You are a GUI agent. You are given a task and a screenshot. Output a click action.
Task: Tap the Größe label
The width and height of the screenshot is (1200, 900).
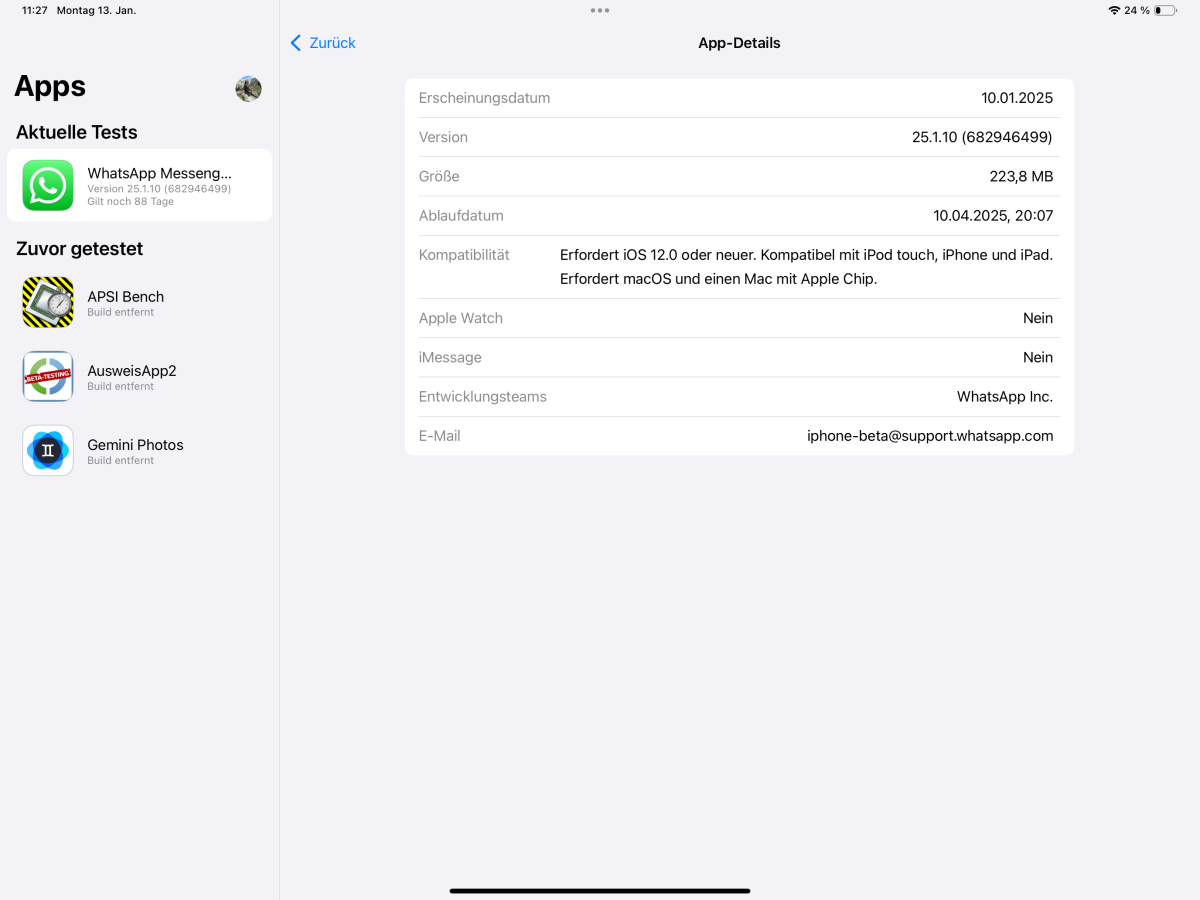(x=439, y=176)
